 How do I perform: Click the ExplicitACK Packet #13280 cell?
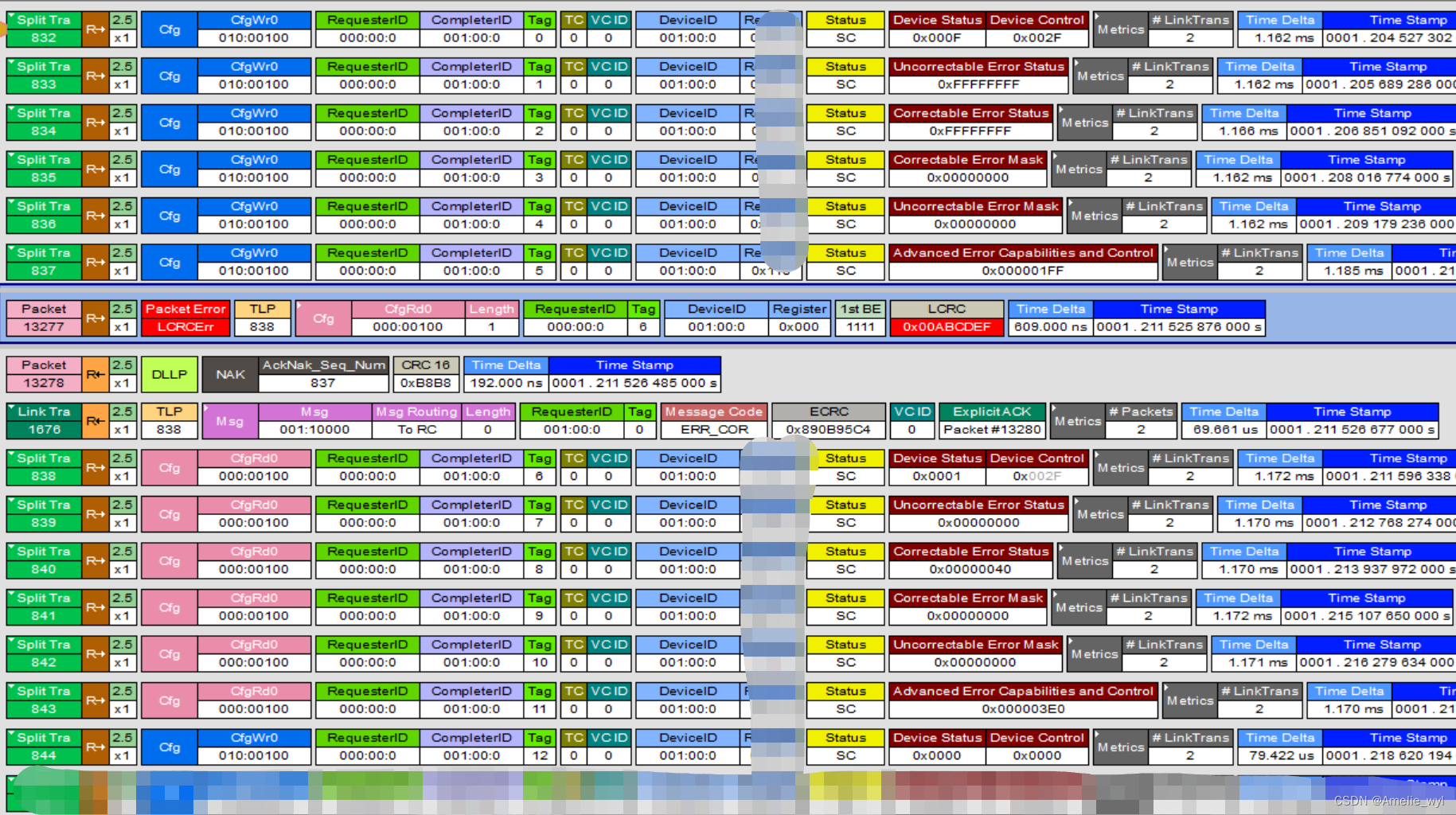(992, 421)
